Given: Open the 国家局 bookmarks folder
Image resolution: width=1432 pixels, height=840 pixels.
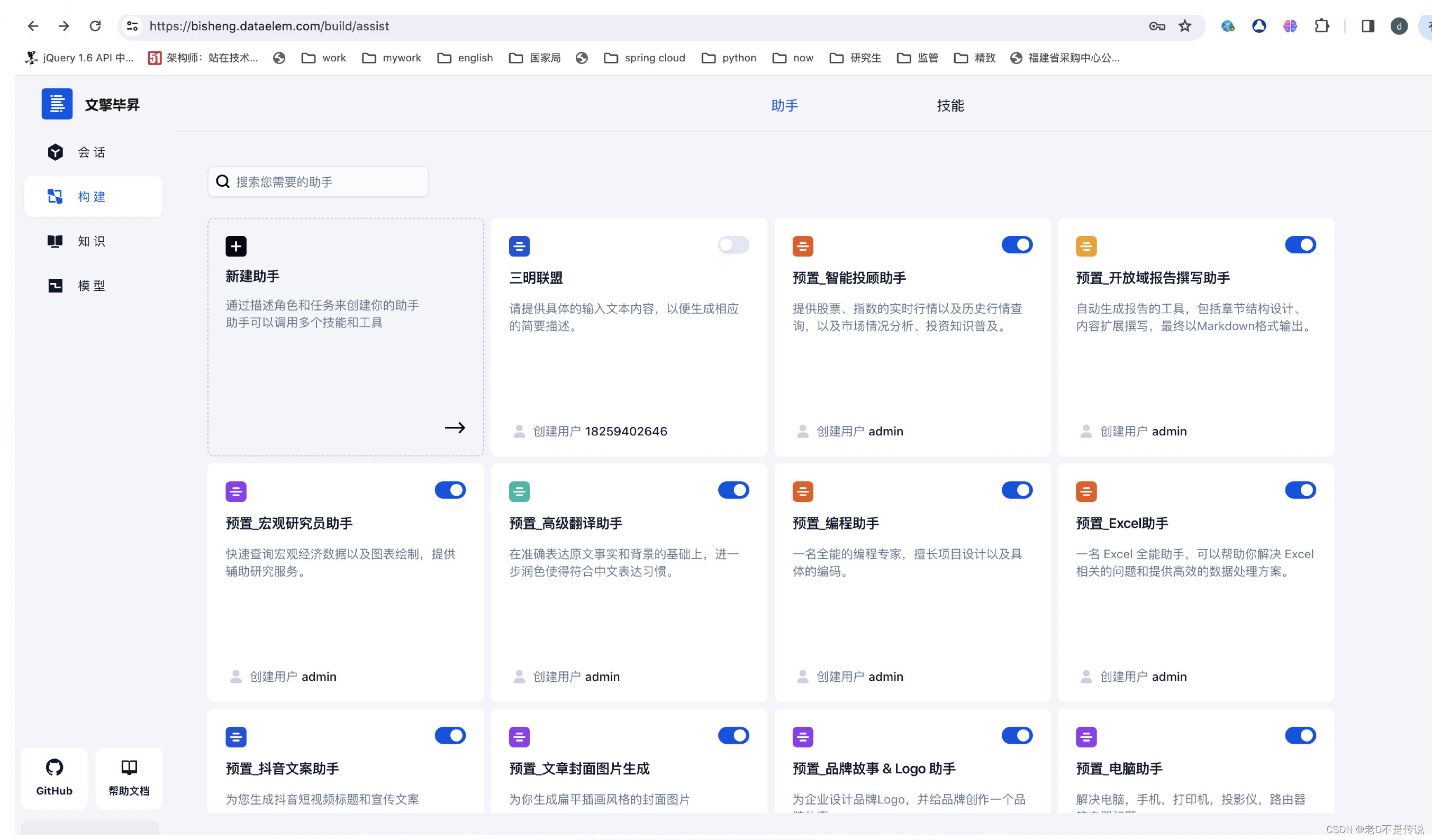Looking at the screenshot, I should 534,58.
